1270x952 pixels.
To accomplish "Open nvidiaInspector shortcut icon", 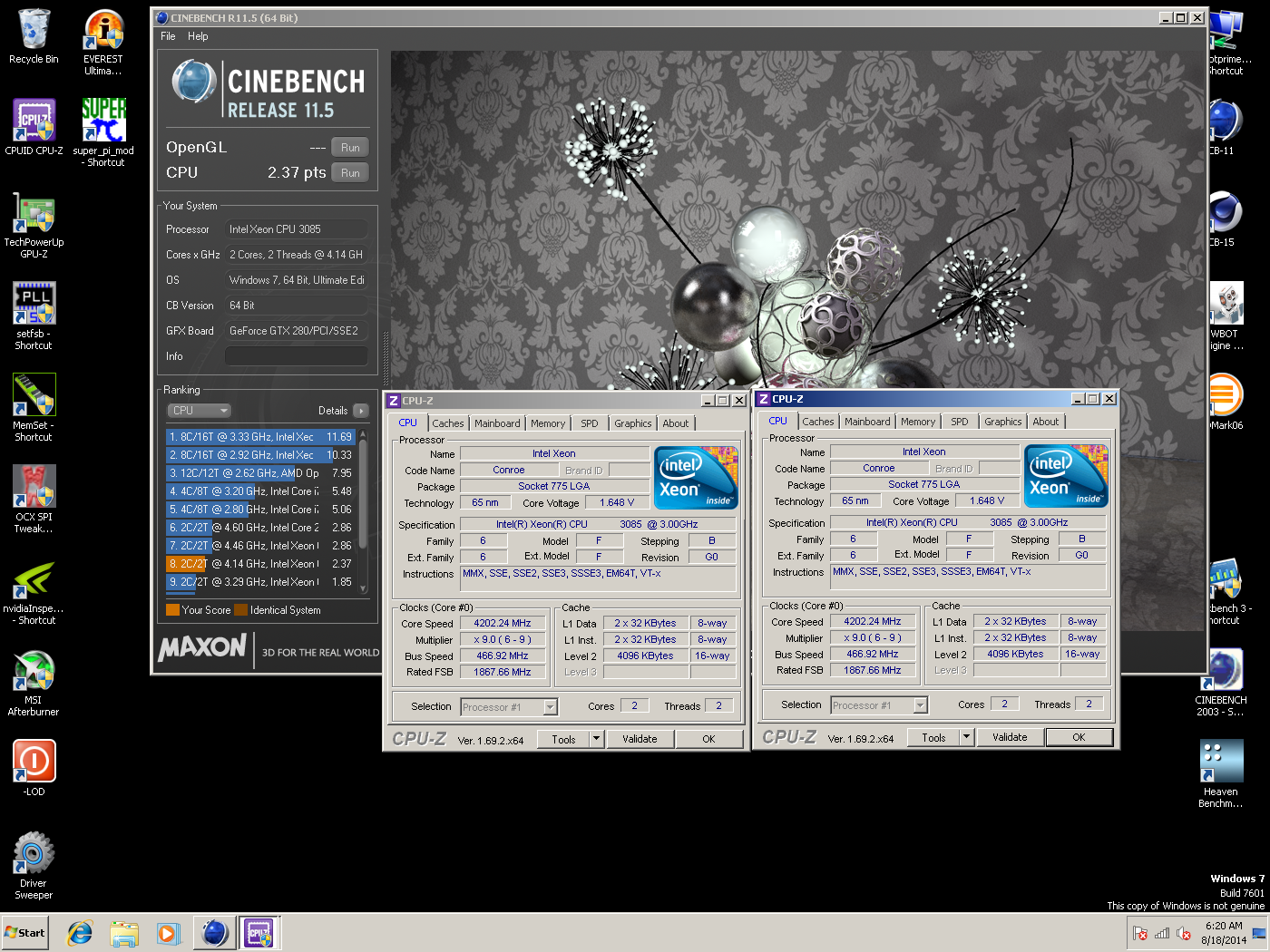I will point(34,593).
